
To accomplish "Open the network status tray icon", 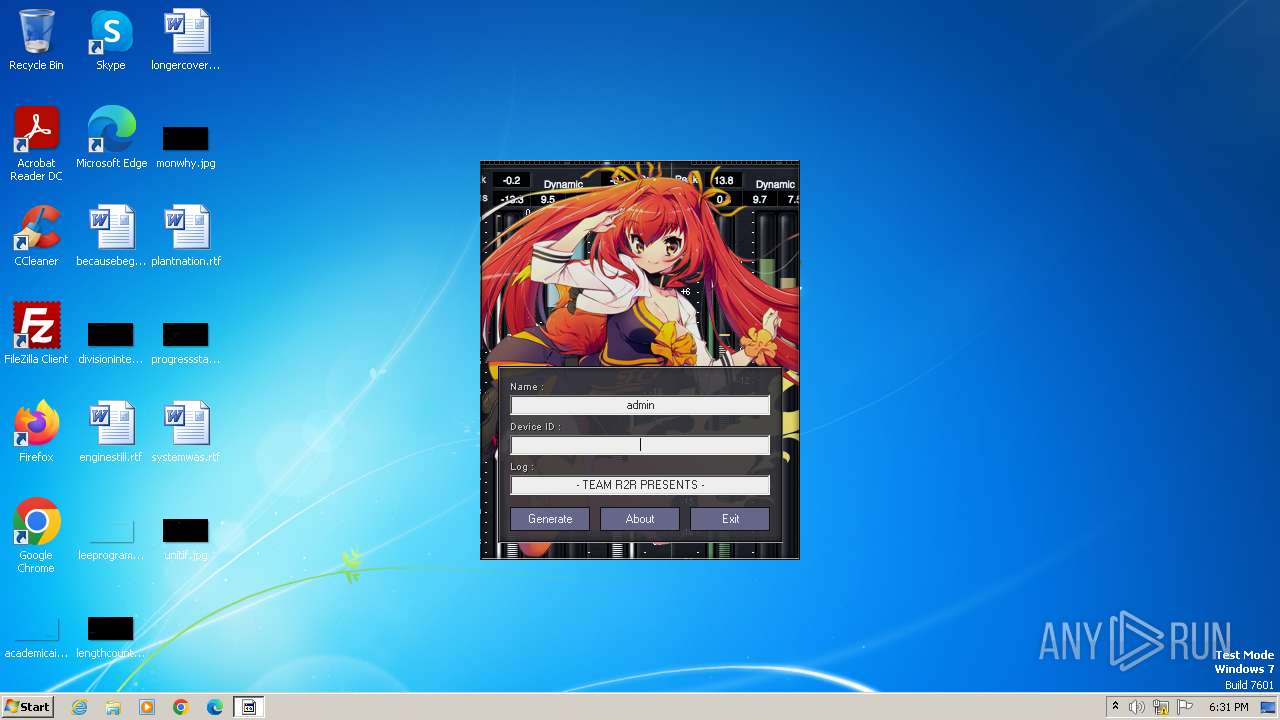I will (x=1161, y=707).
